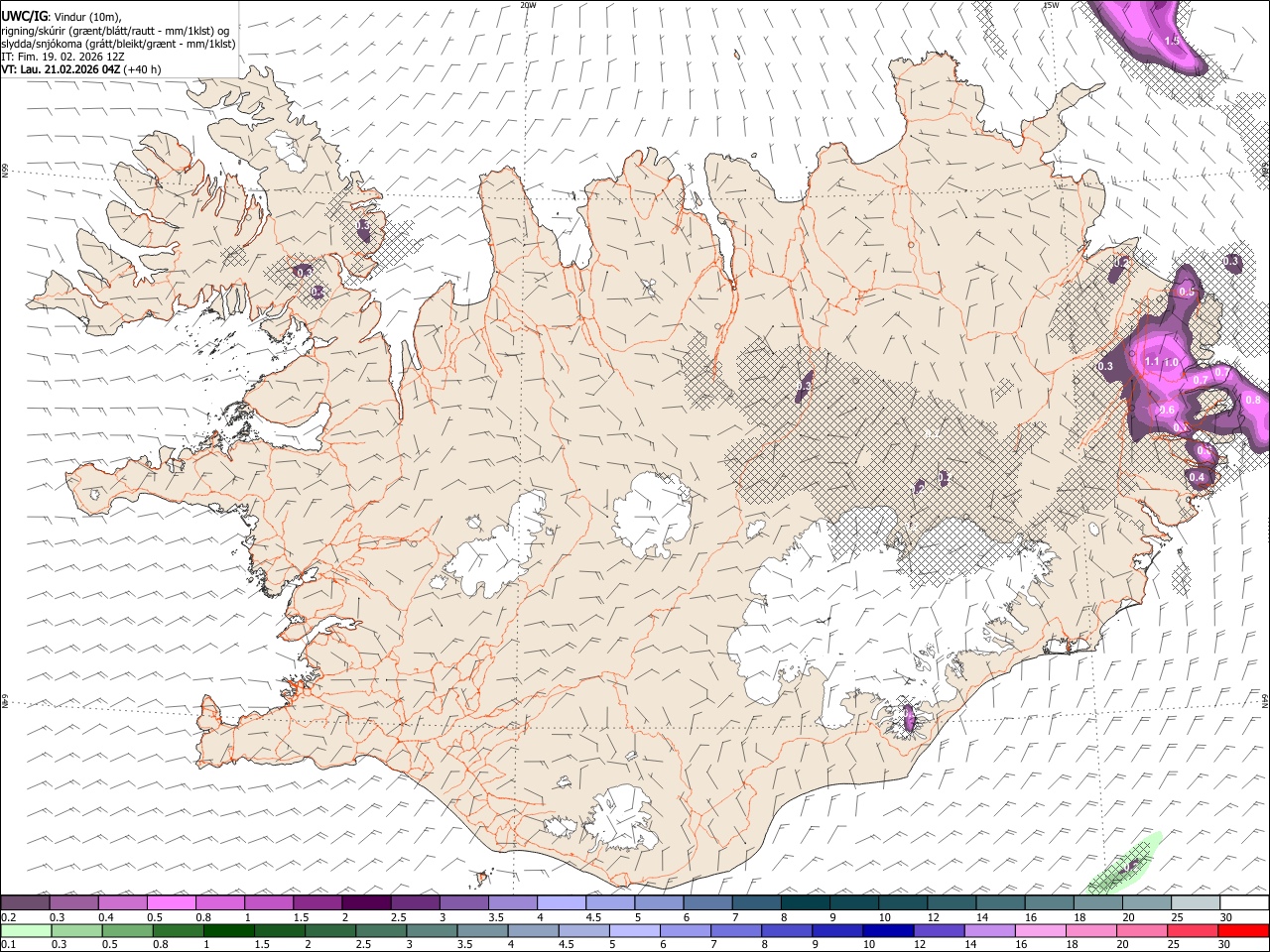Click the 0.4 snowfall value on southeast coast
This screenshot has height=952, width=1270.
coord(1197,477)
